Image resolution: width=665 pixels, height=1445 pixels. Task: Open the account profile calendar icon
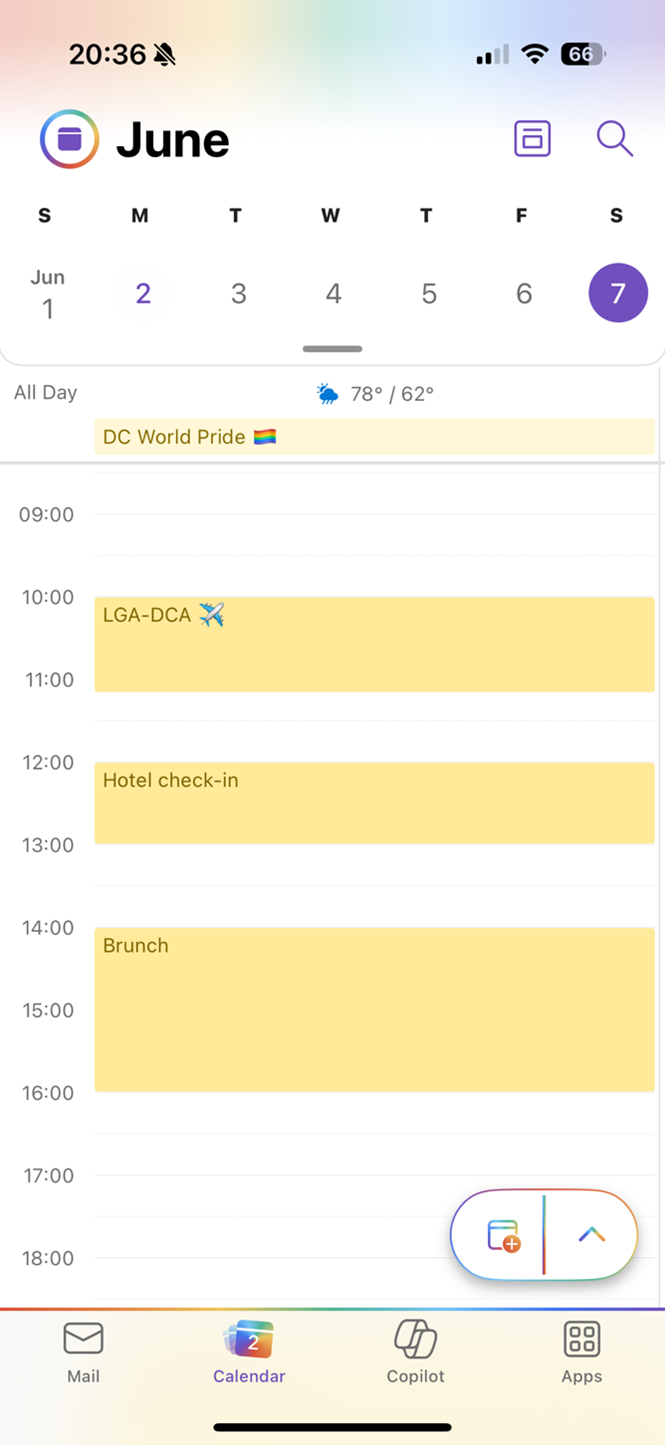tap(69, 139)
